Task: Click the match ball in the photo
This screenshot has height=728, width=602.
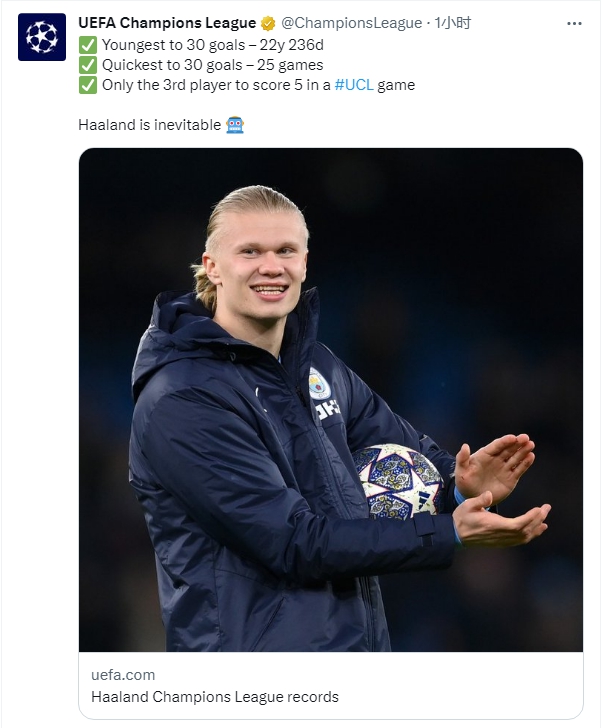Action: point(398,480)
